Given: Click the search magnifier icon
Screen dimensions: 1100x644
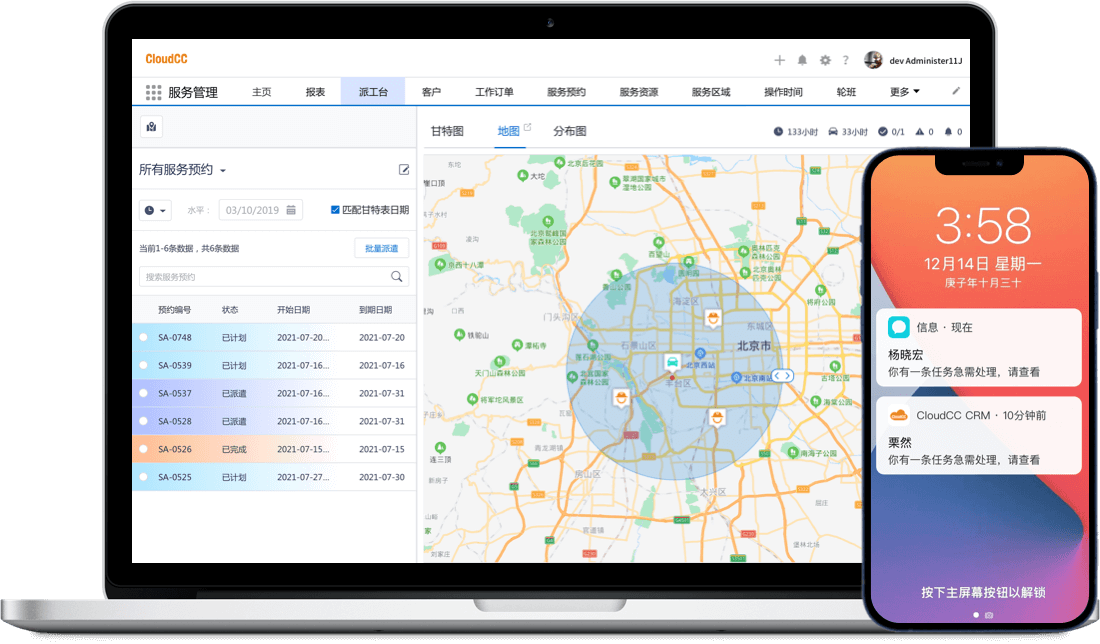Looking at the screenshot, I should [397, 277].
